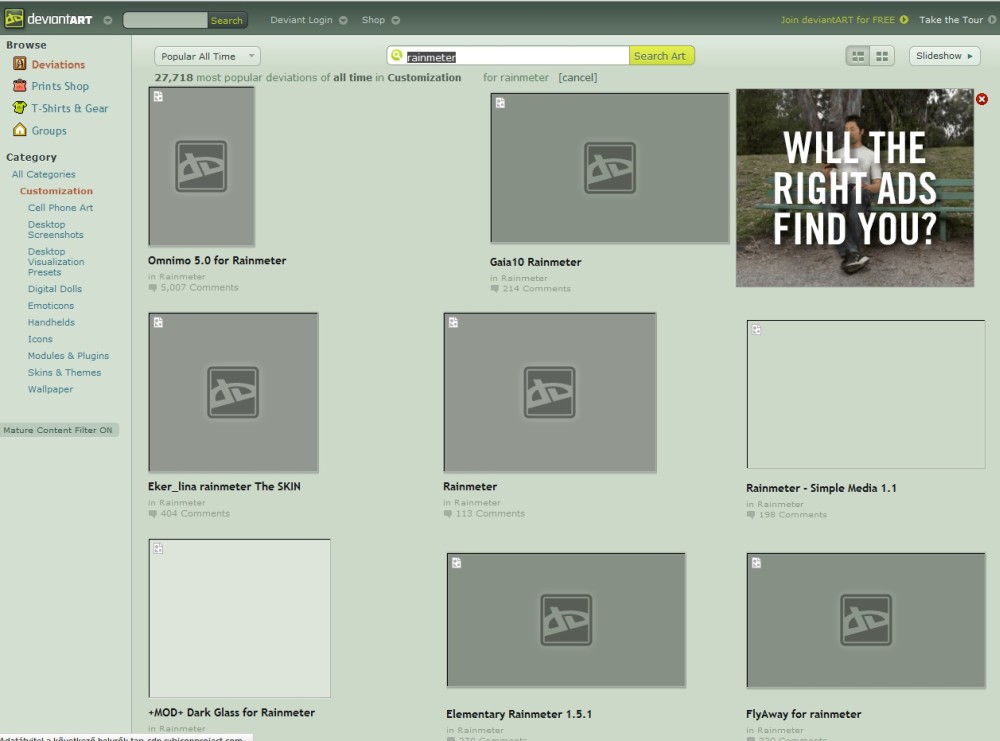Cancel the rainmeter search filter
1000x741 pixels.
[577, 77]
